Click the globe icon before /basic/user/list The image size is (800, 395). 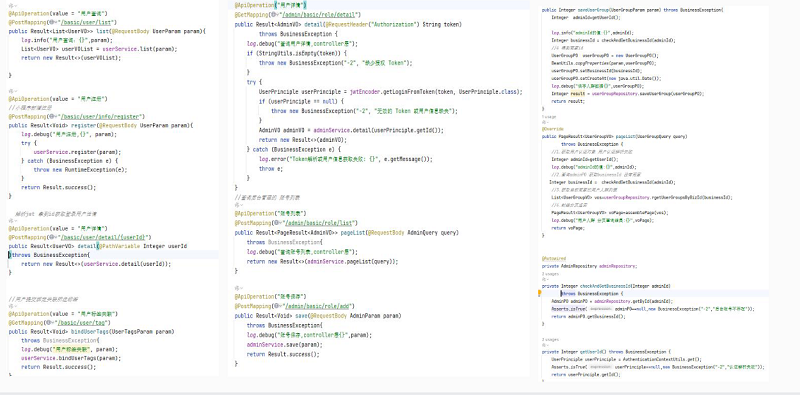(53, 22)
